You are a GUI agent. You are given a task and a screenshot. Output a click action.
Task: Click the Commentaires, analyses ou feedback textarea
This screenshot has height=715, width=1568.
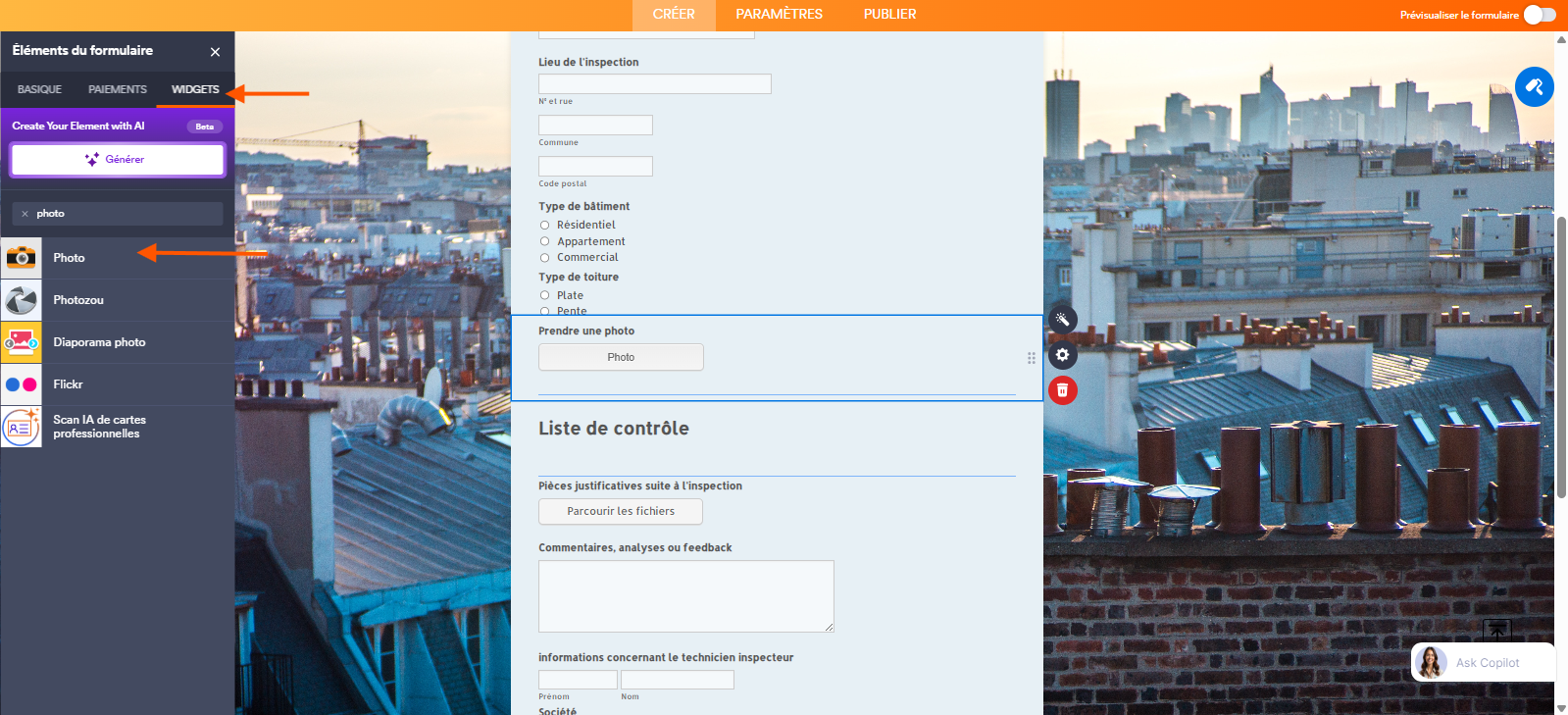pyautogui.click(x=686, y=596)
